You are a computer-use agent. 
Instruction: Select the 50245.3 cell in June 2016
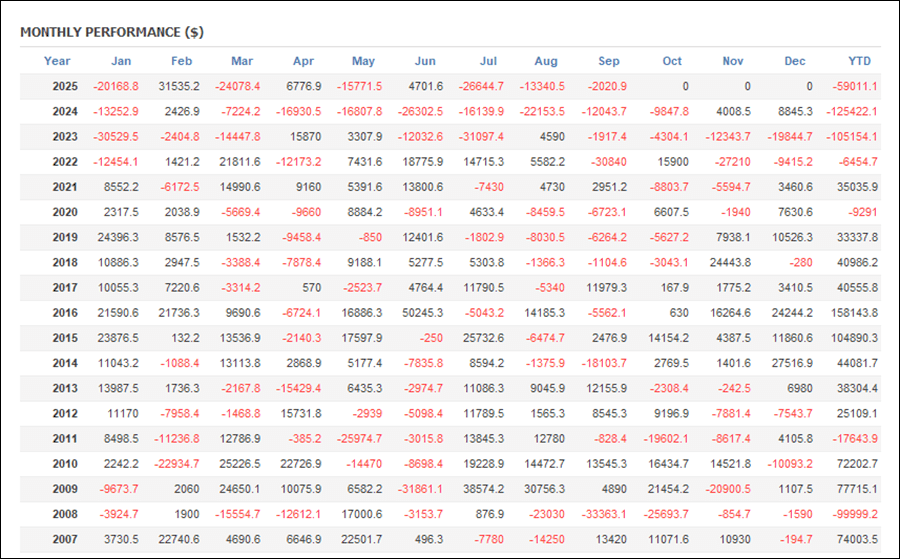(x=423, y=313)
